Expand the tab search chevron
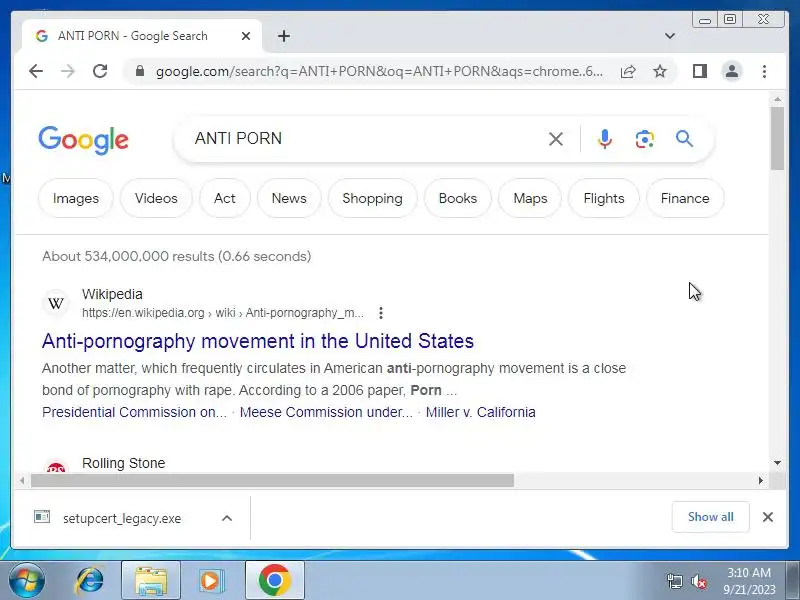This screenshot has height=600, width=800. [x=670, y=36]
